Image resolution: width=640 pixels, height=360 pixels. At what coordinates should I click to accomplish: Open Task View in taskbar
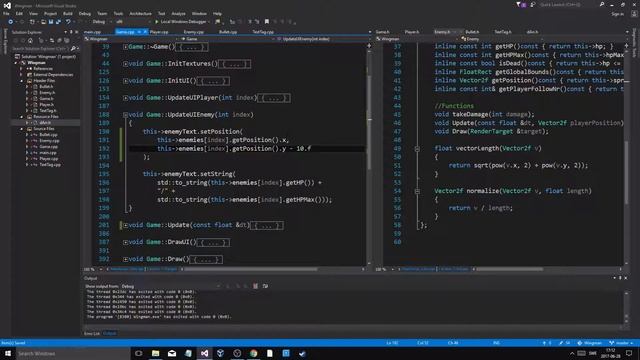click(x=138, y=353)
